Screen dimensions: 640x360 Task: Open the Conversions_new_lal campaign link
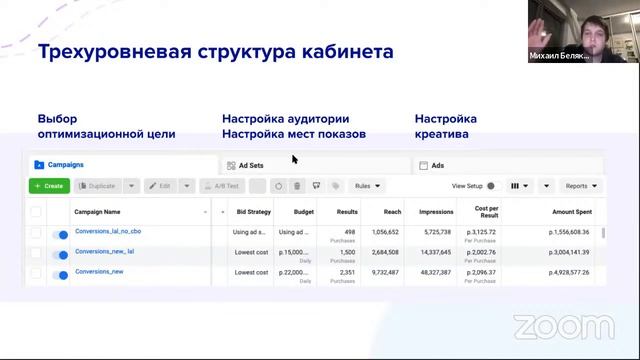pyautogui.click(x=104, y=251)
